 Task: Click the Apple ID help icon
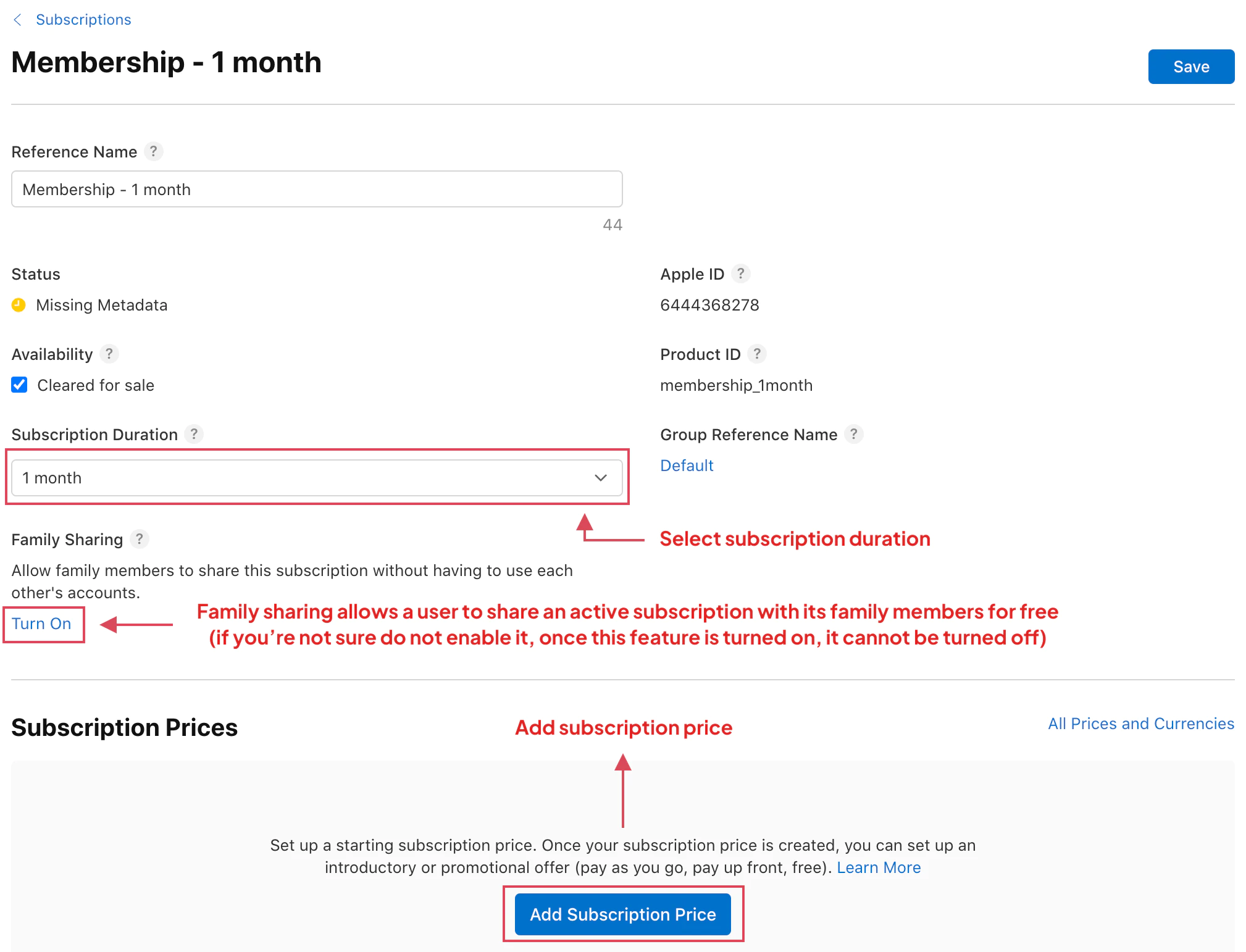click(742, 273)
